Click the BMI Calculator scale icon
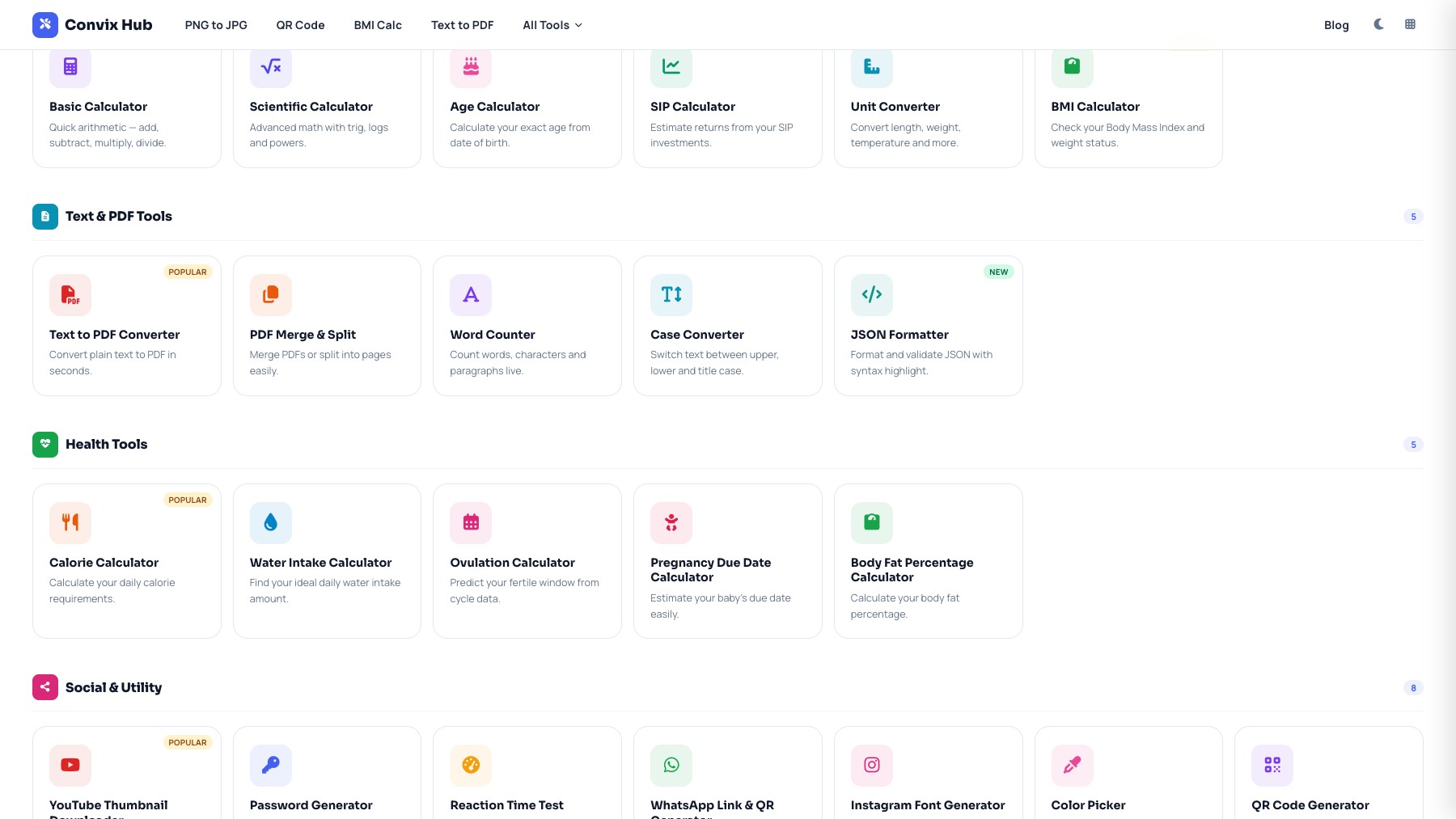1456x819 pixels. [1073, 66]
